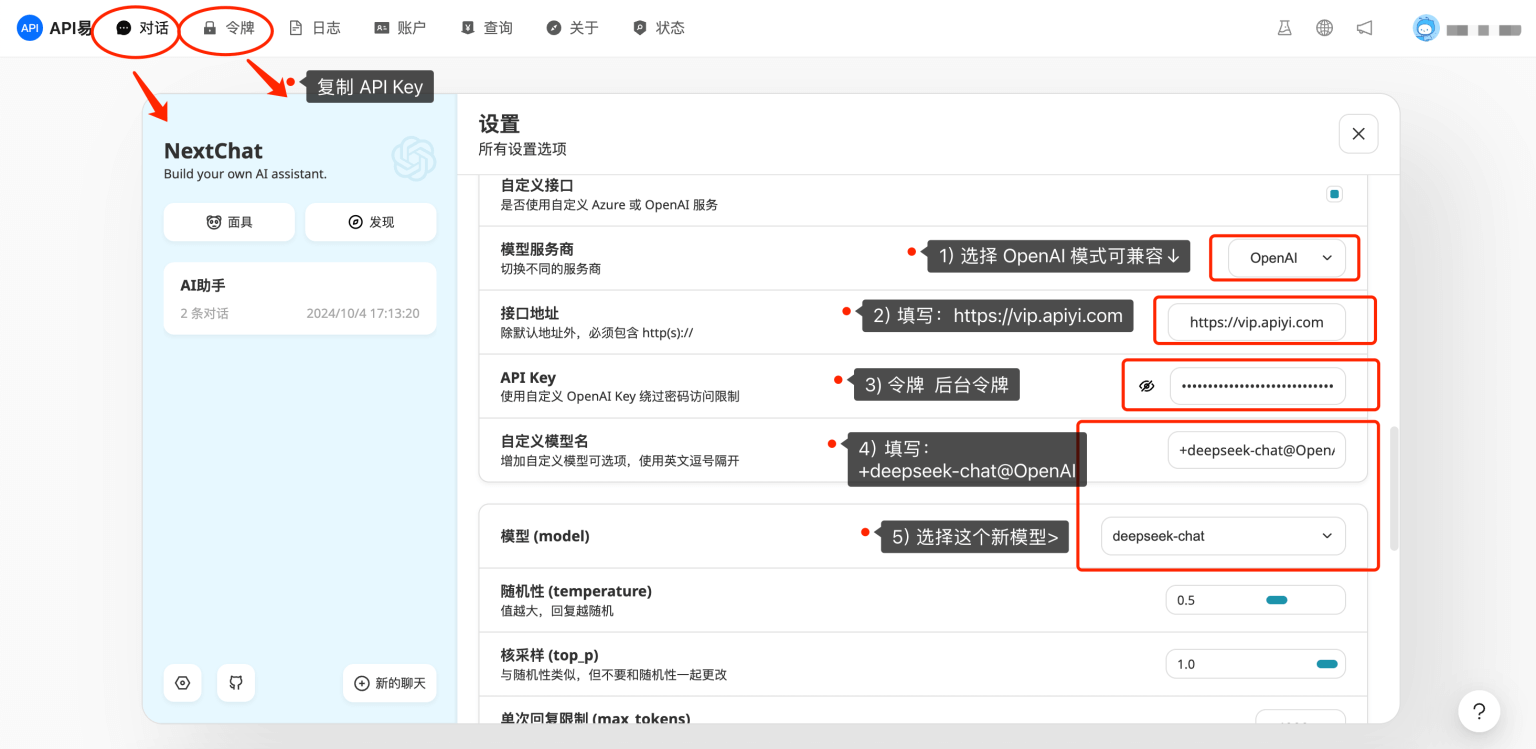Open the 模型服务商 OpenAI dropdown
1536x749 pixels.
coord(1284,257)
